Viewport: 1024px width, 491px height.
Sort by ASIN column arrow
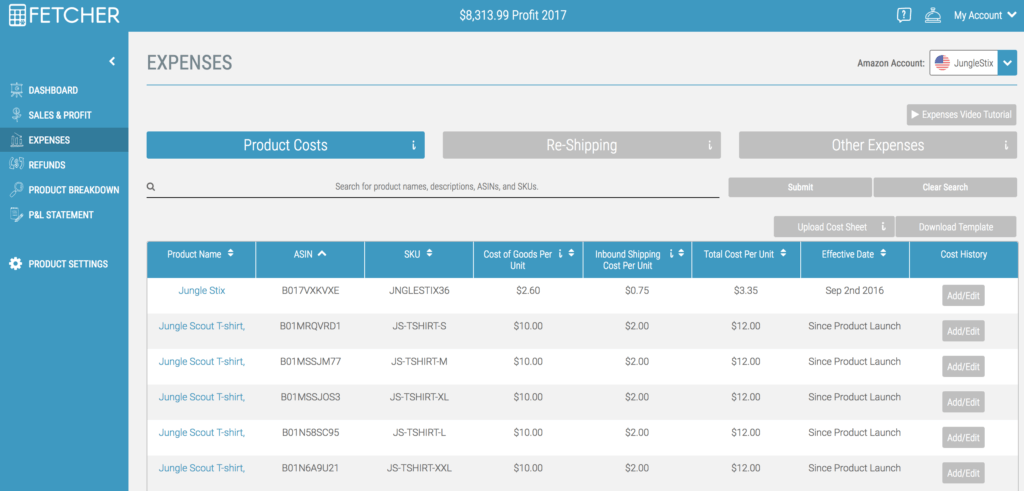pyautogui.click(x=322, y=254)
